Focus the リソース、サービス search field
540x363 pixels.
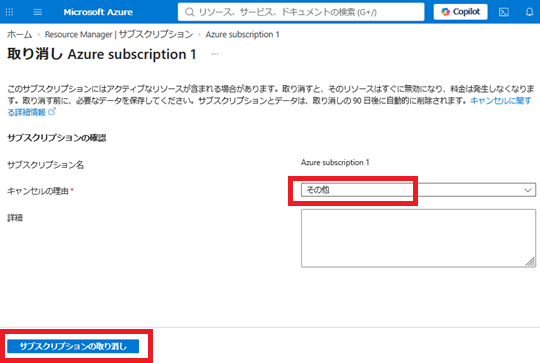tap(301, 12)
